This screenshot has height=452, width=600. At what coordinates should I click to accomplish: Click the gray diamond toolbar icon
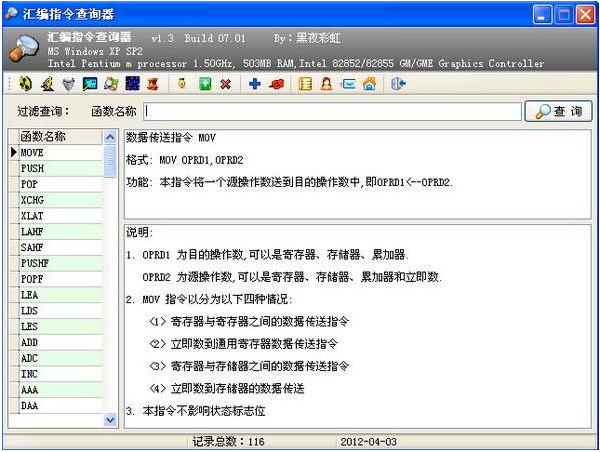tap(68, 84)
